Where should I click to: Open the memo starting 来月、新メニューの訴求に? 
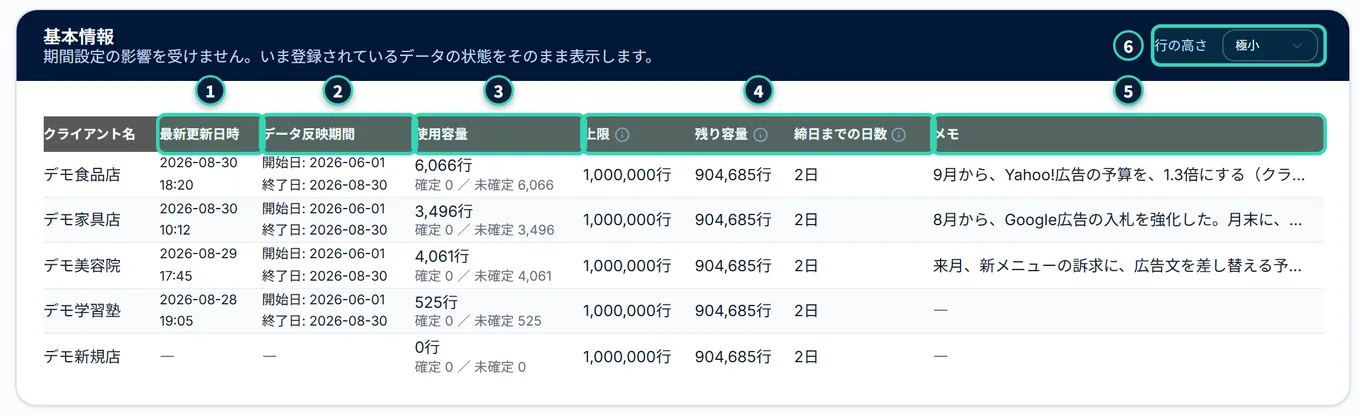click(1119, 266)
